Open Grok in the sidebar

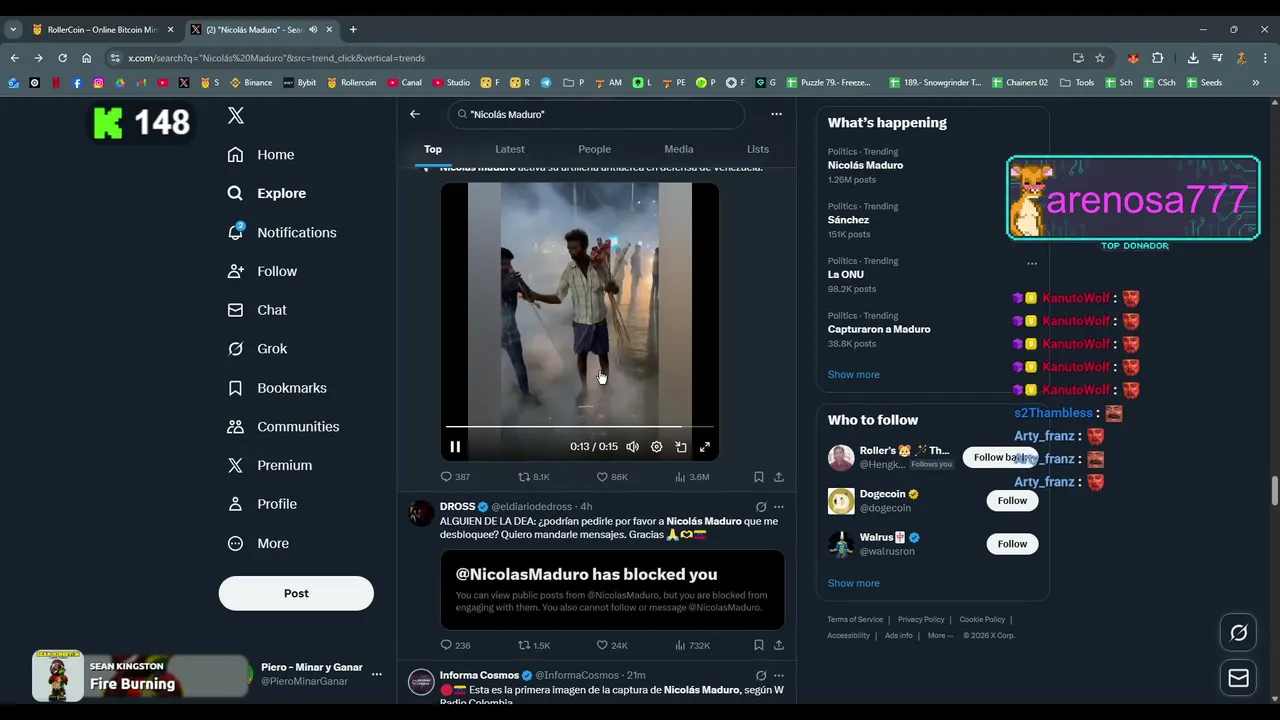[x=258, y=349]
